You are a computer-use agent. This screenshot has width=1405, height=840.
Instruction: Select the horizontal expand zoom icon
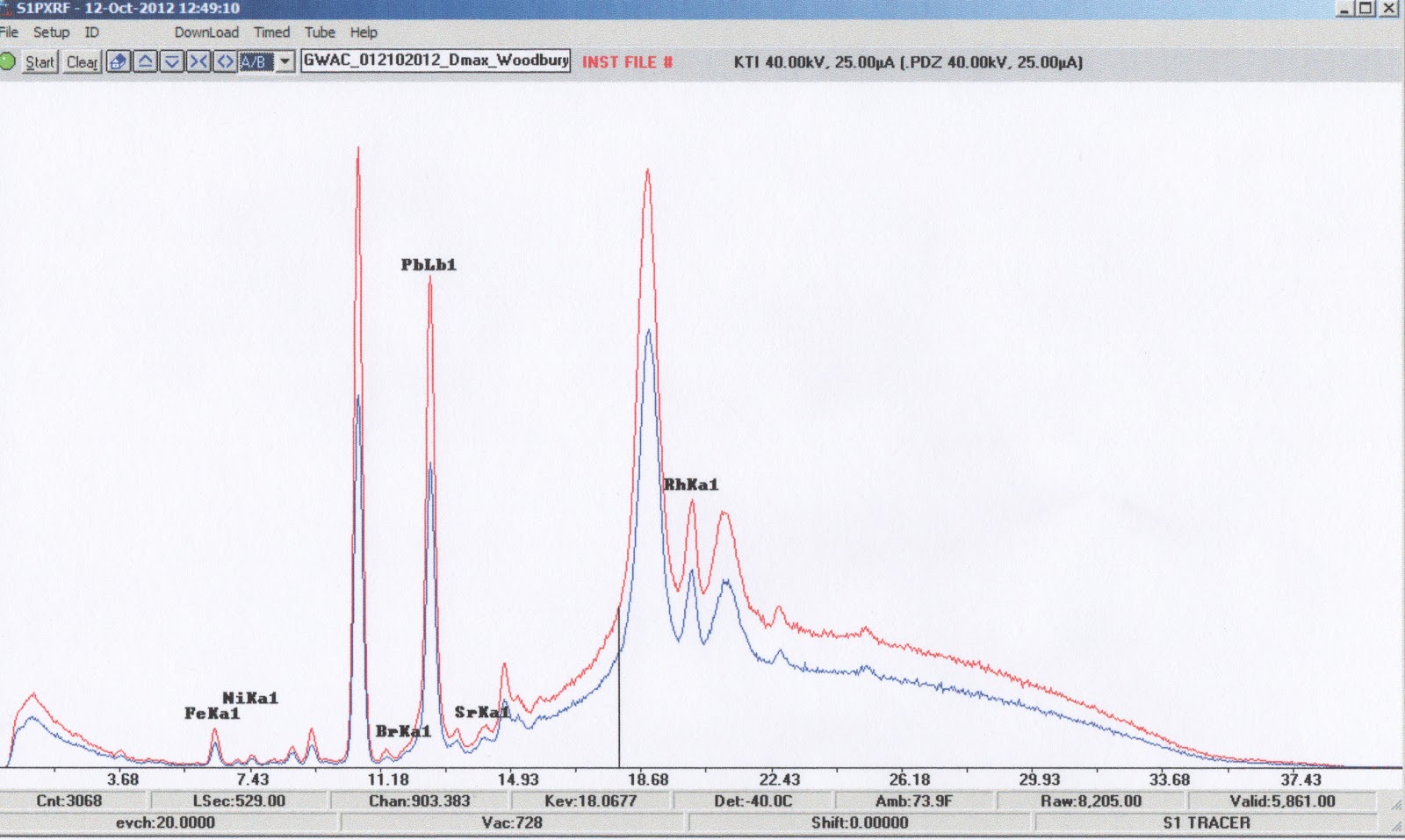click(x=225, y=61)
